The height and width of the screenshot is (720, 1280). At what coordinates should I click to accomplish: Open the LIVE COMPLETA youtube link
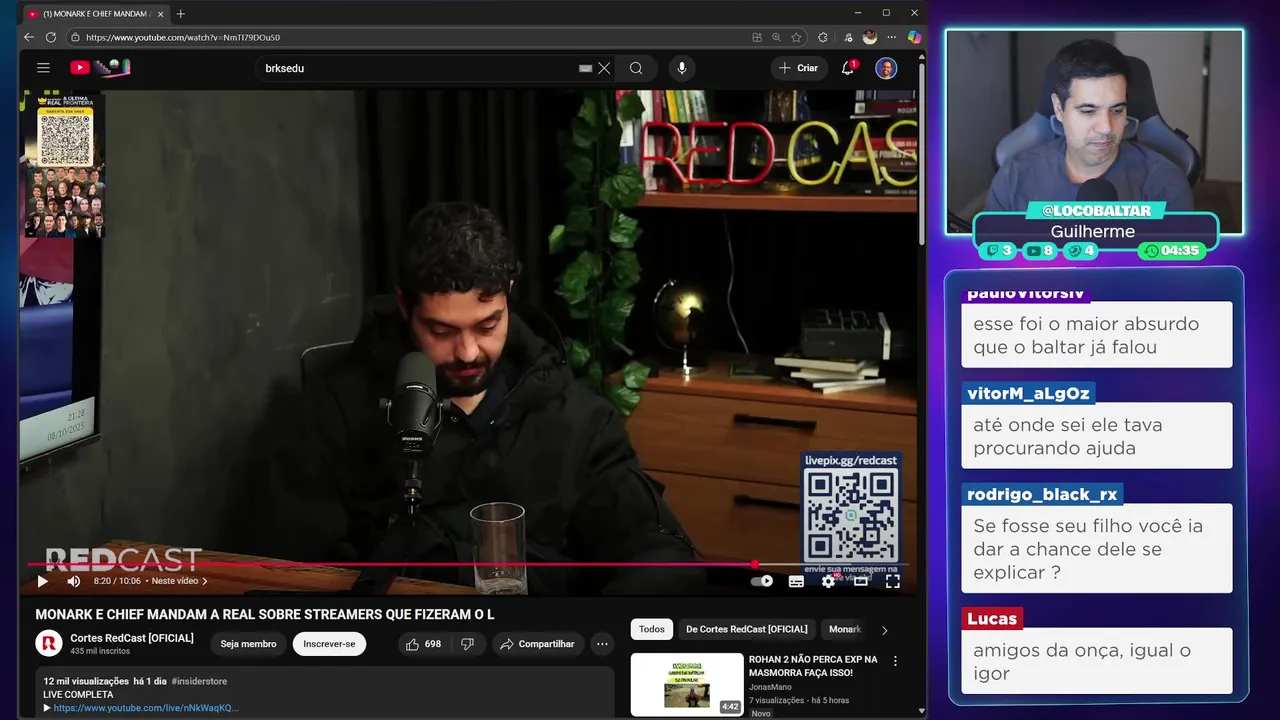[146, 708]
